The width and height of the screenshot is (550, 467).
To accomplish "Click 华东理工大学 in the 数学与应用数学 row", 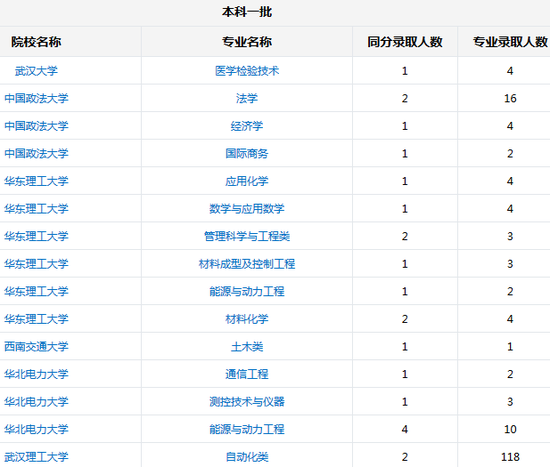I will point(36,209).
